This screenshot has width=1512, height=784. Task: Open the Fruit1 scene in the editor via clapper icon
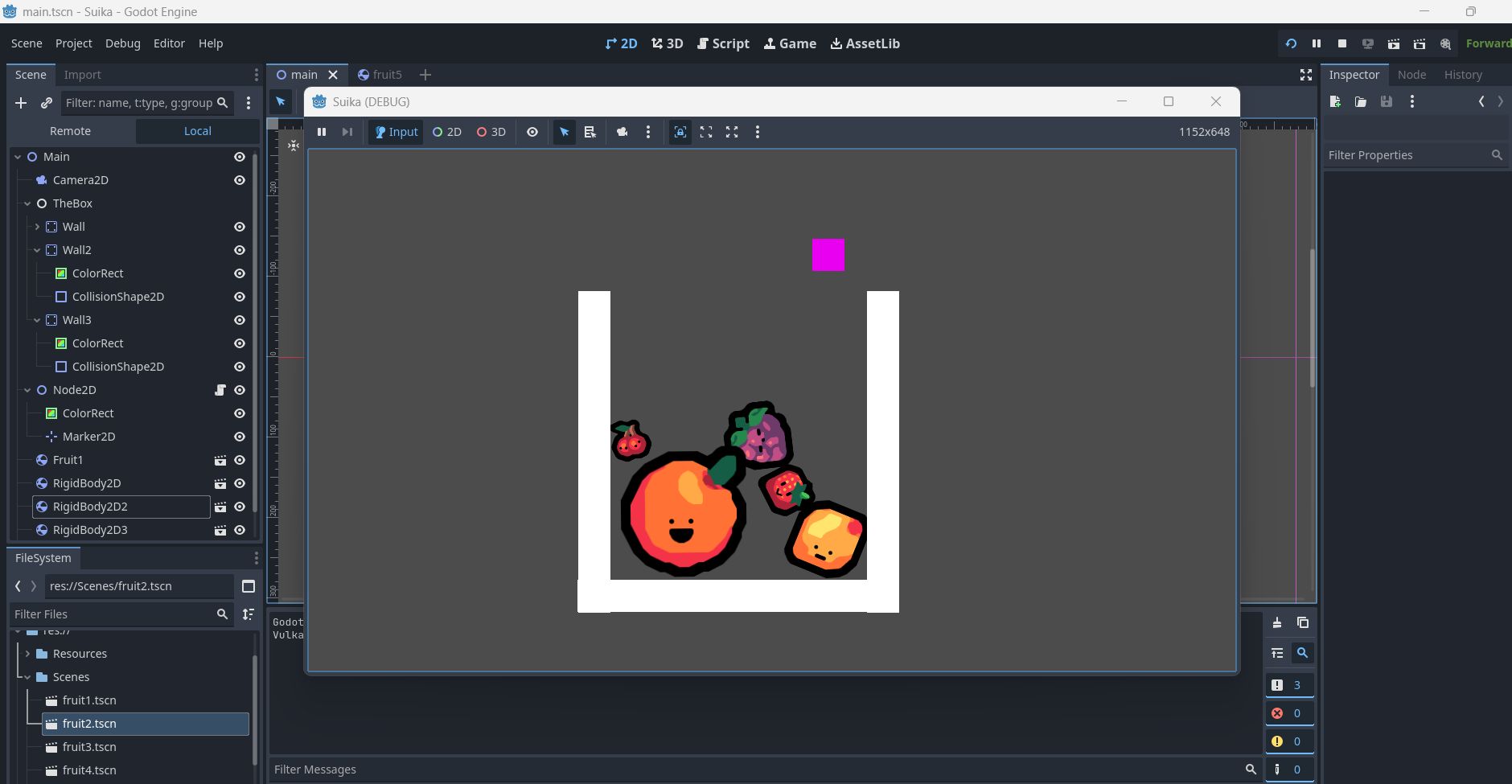tap(220, 460)
